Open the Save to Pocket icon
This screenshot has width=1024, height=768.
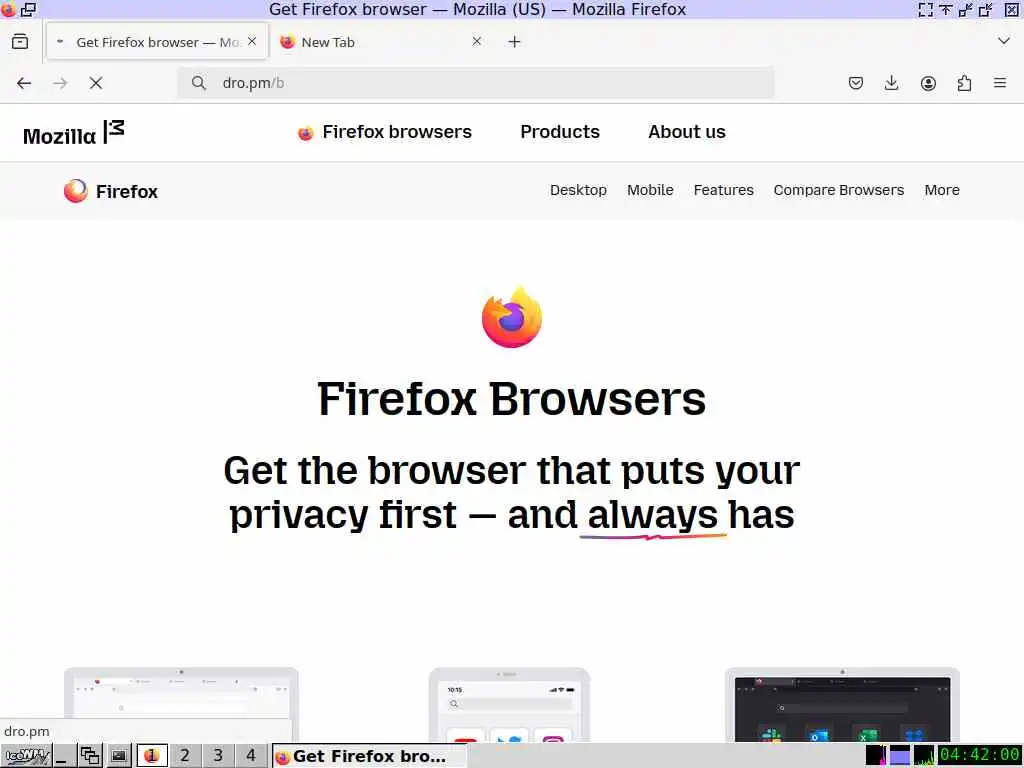pyautogui.click(x=856, y=83)
